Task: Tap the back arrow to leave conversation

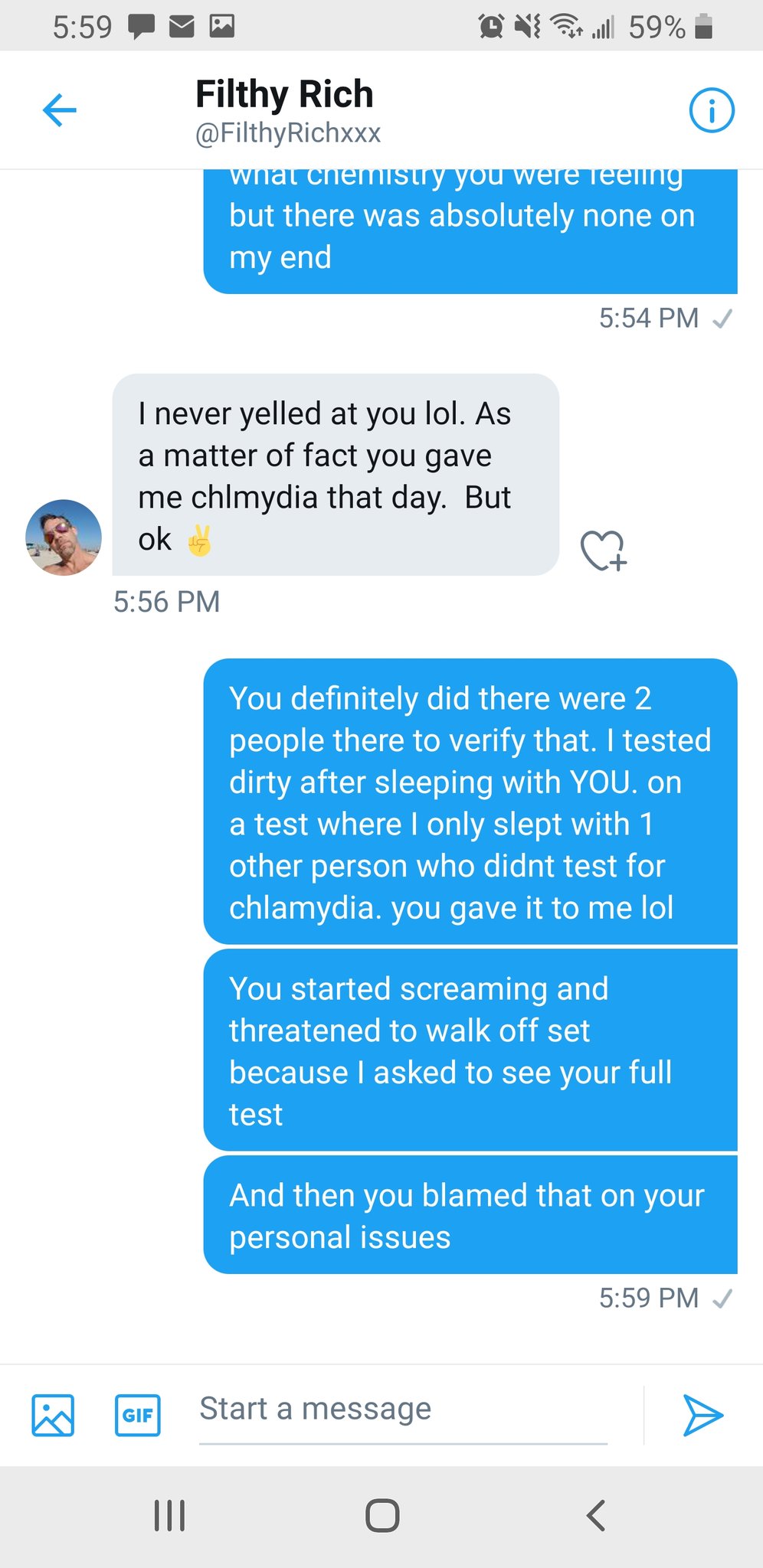Action: (60, 110)
